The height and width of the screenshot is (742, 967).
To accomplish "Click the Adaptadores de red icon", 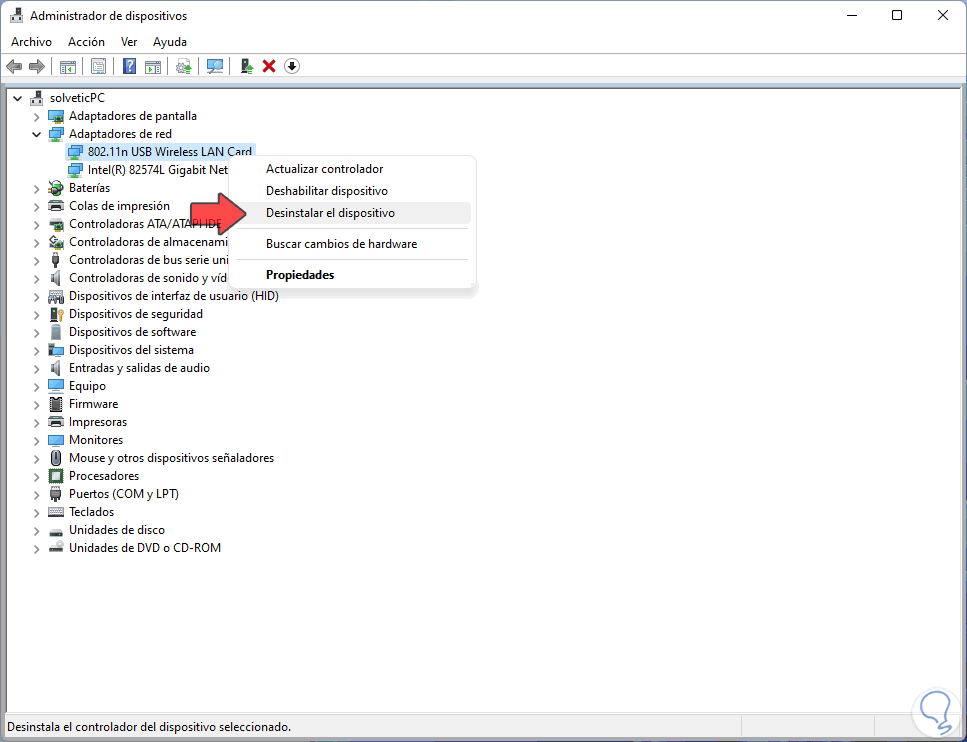I will point(56,134).
